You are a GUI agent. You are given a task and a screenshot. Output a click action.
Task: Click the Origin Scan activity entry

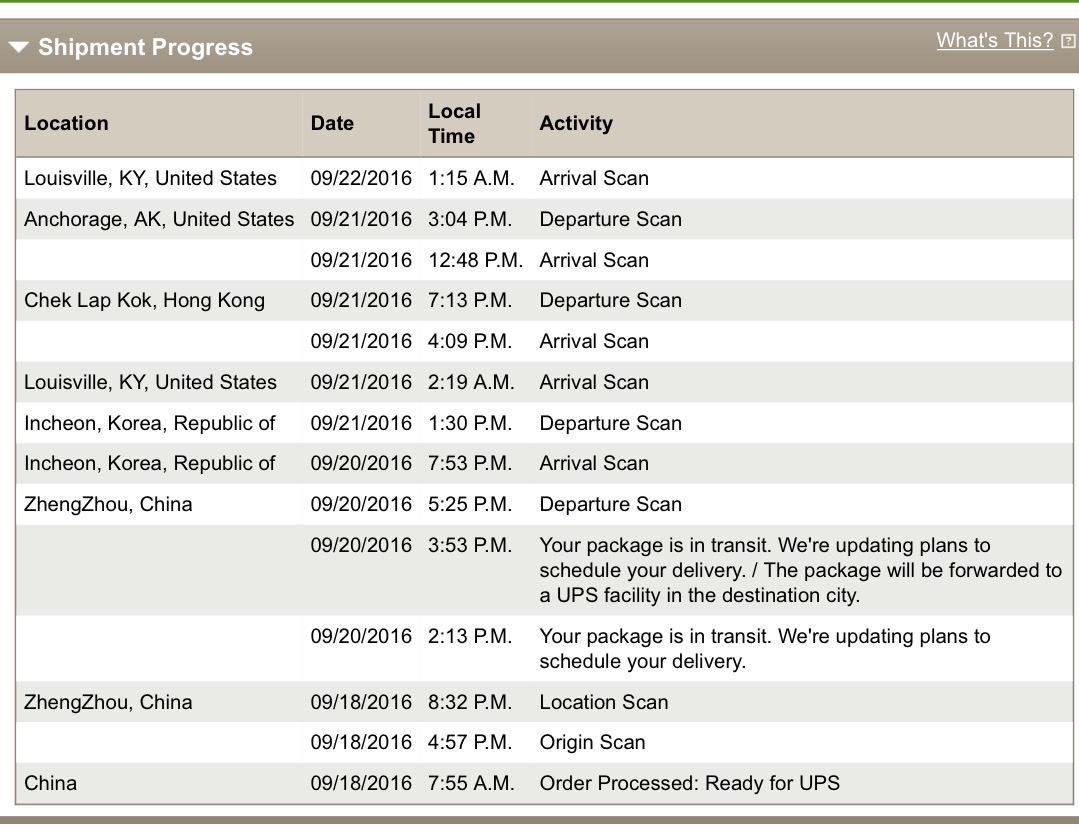tap(592, 742)
